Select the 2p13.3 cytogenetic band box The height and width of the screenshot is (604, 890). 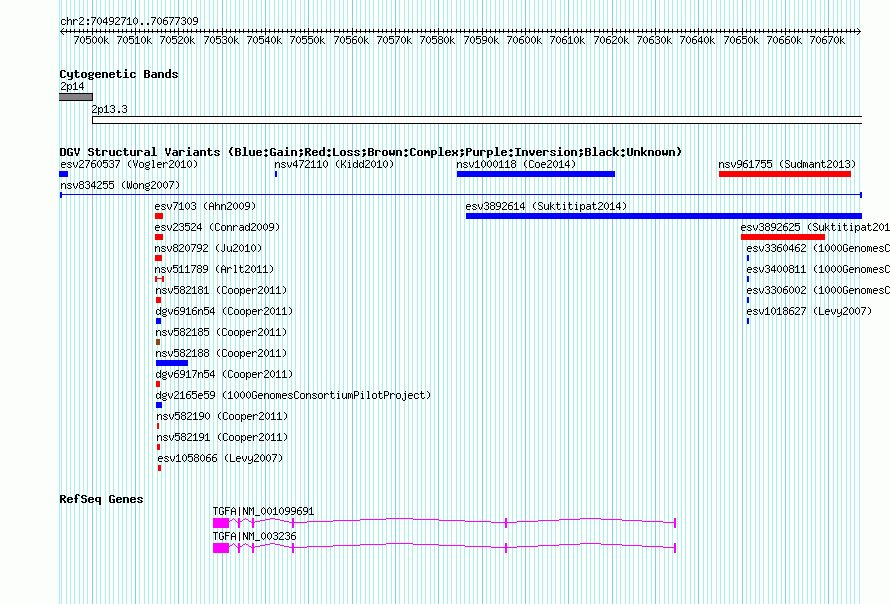click(476, 120)
